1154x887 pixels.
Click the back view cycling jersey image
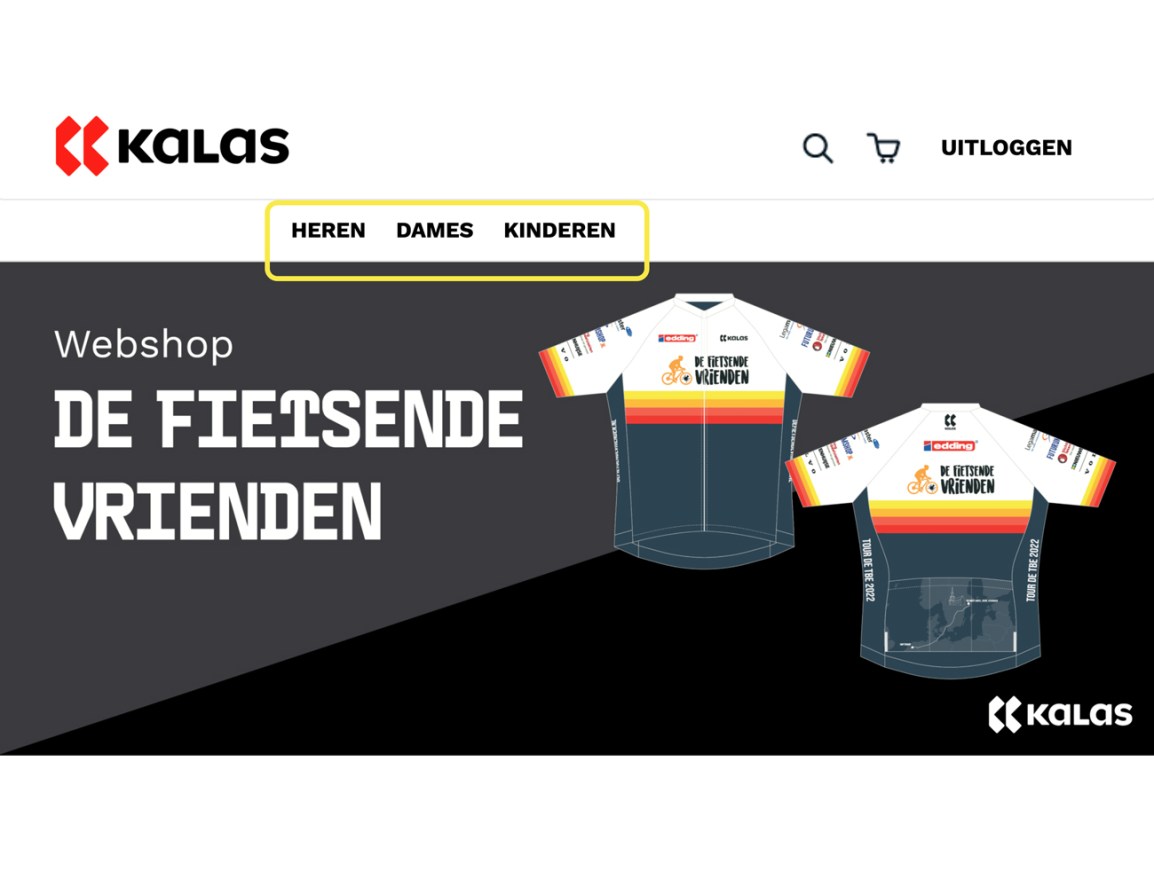coord(950,540)
